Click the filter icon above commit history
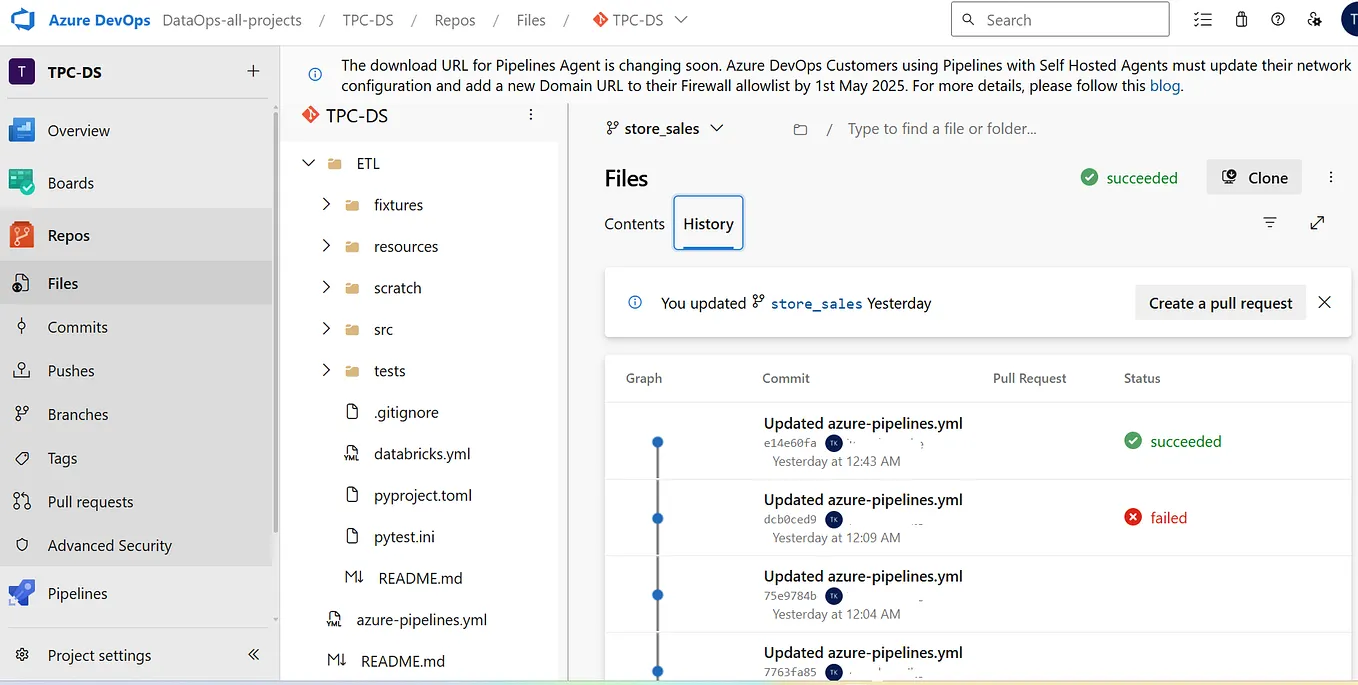Viewport: 1358px width, 685px height. pos(1270,222)
